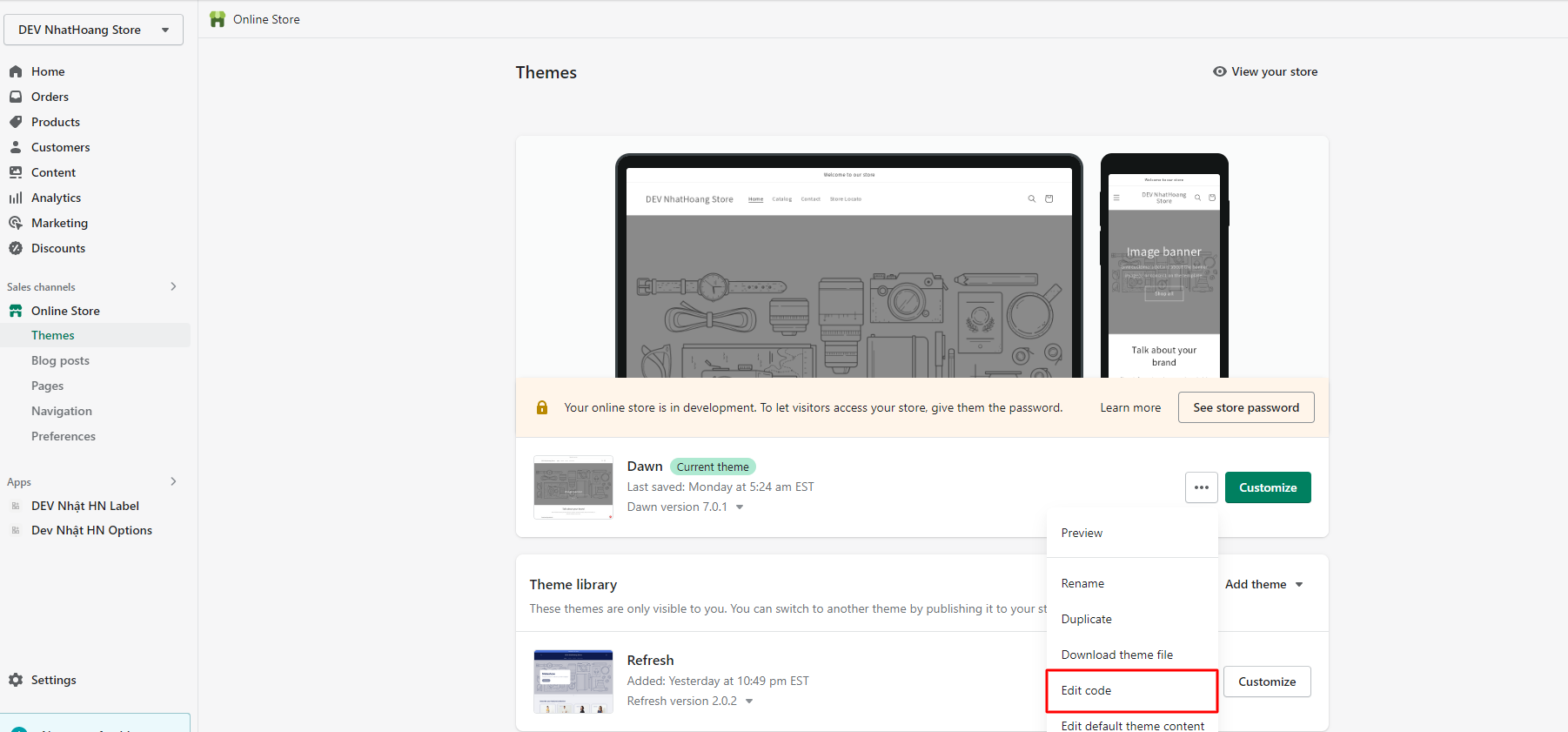Click the Dawn theme name

[645, 467]
